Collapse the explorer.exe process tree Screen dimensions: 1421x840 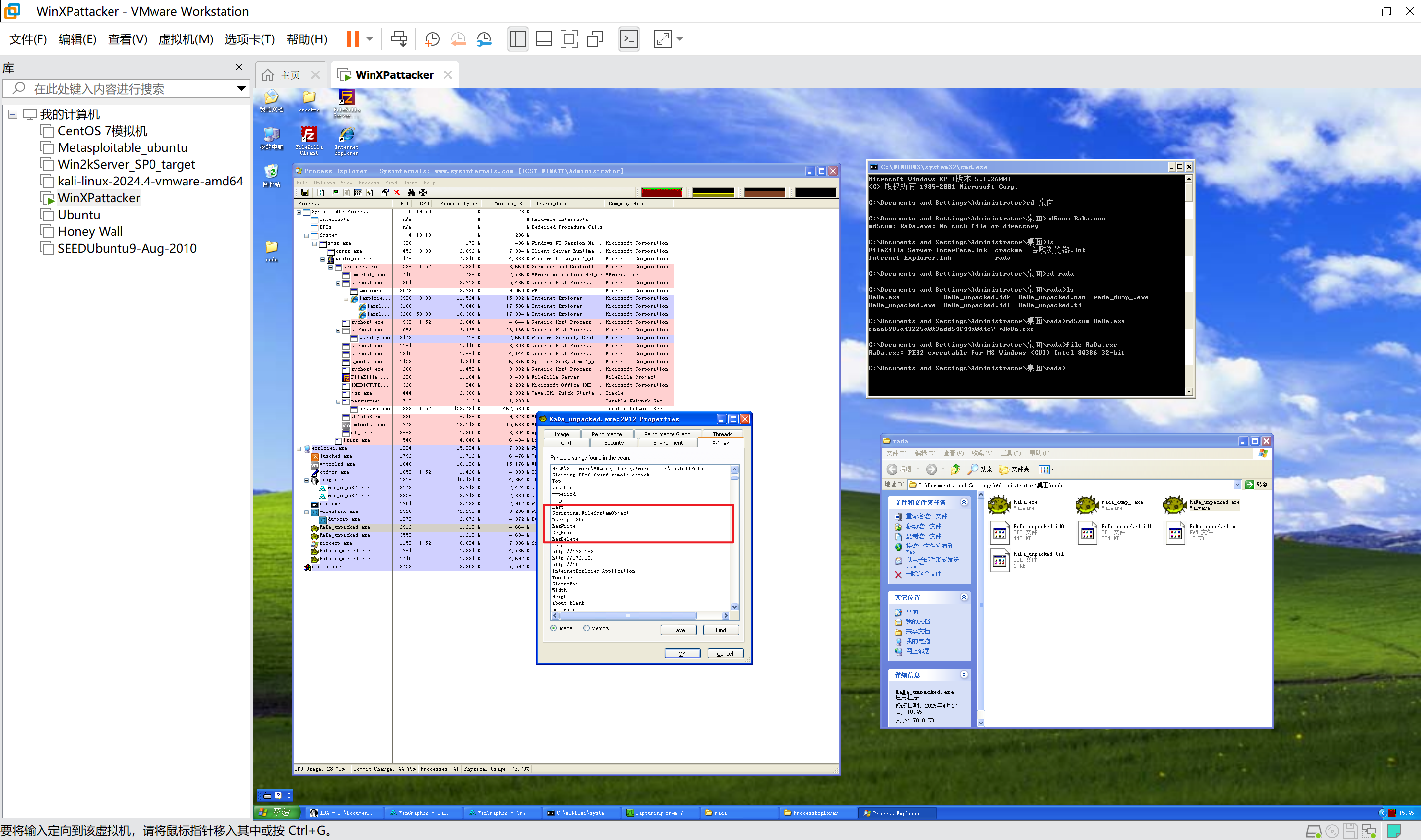pyautogui.click(x=299, y=448)
